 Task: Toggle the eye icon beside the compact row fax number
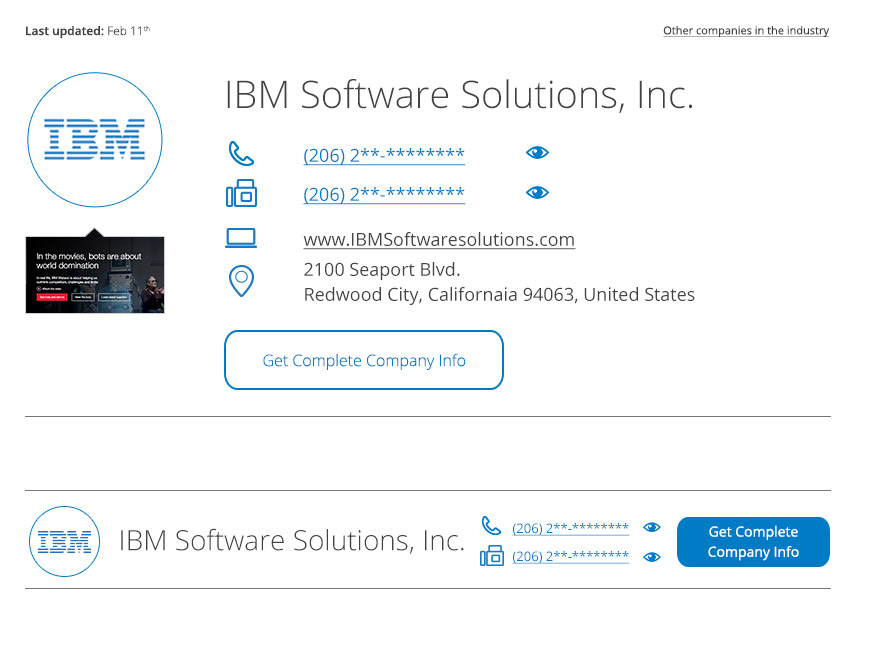tap(652, 557)
